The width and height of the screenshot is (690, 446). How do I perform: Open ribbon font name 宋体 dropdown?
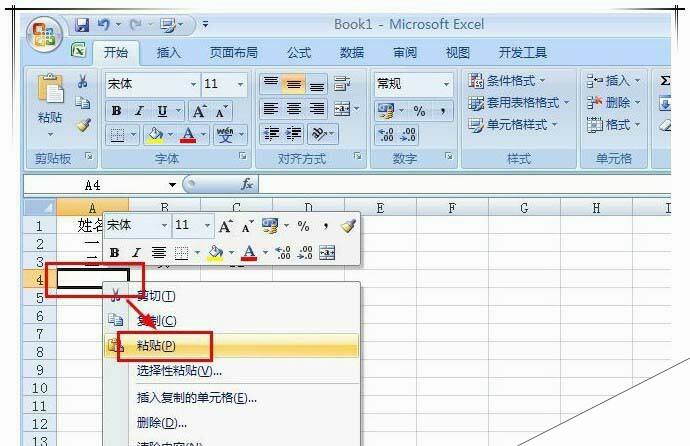click(x=193, y=84)
